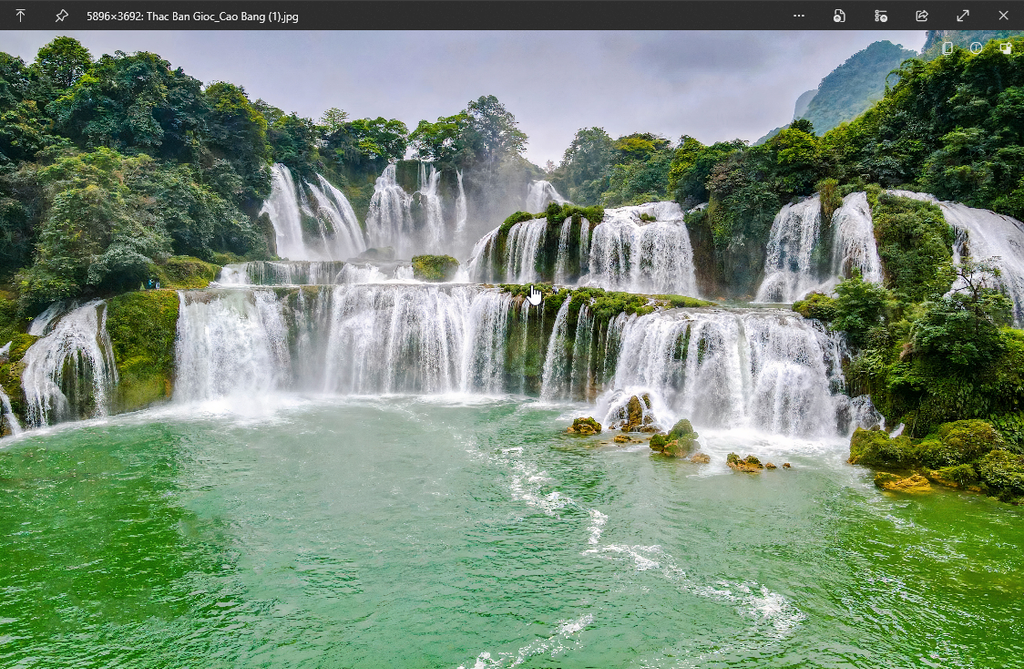Pin the preview window with the pushpin
Image resolution: width=1024 pixels, height=669 pixels.
(61, 16)
